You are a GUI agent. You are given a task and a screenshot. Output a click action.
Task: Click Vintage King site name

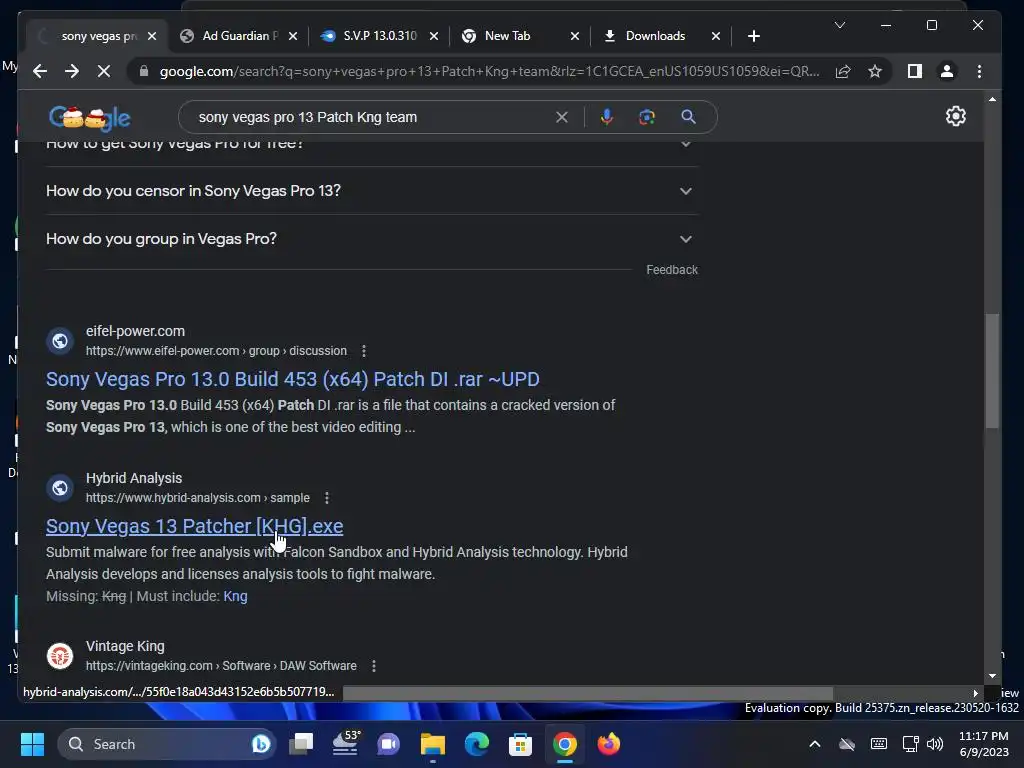click(x=125, y=647)
